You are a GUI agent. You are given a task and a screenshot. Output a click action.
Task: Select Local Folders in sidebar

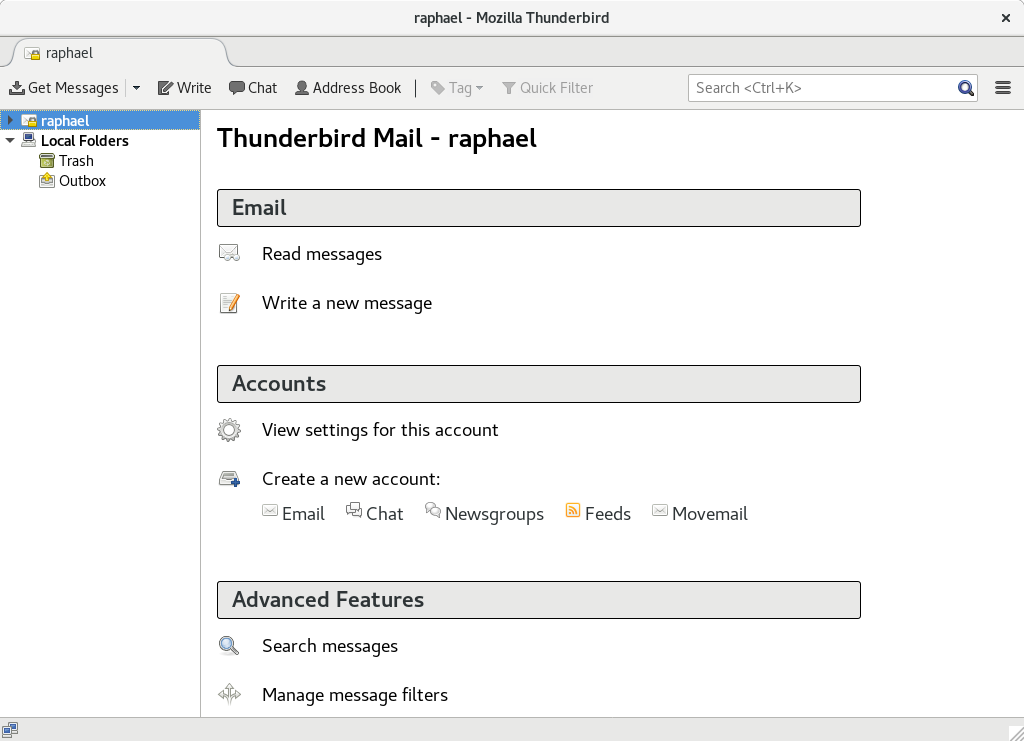(84, 140)
